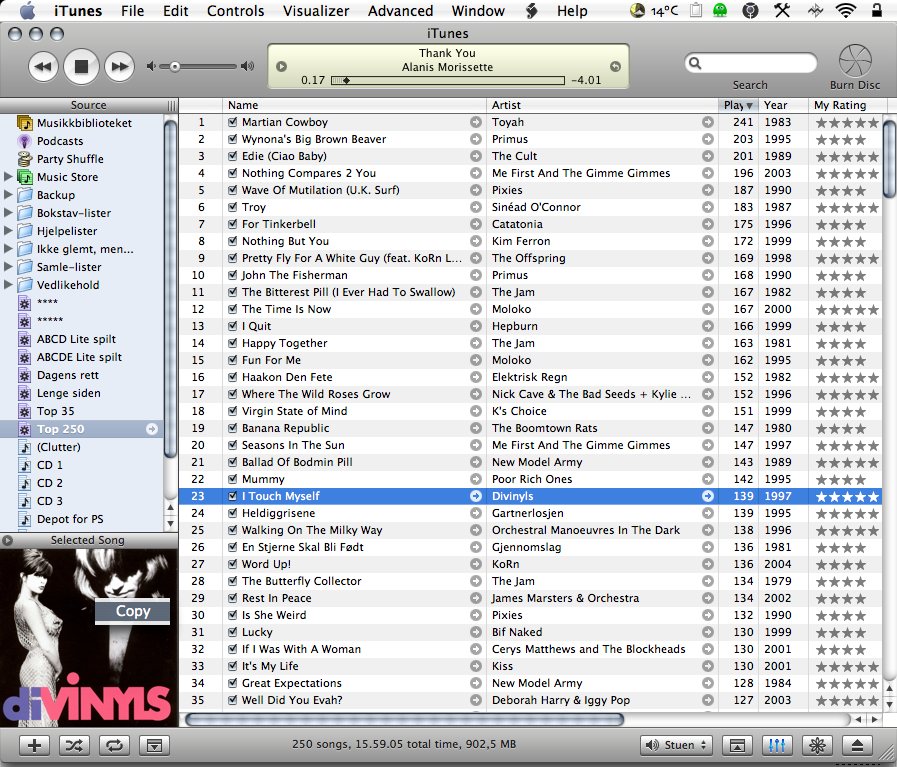Sort by the Artist column header
Screen dimensions: 897x767
click(x=602, y=105)
